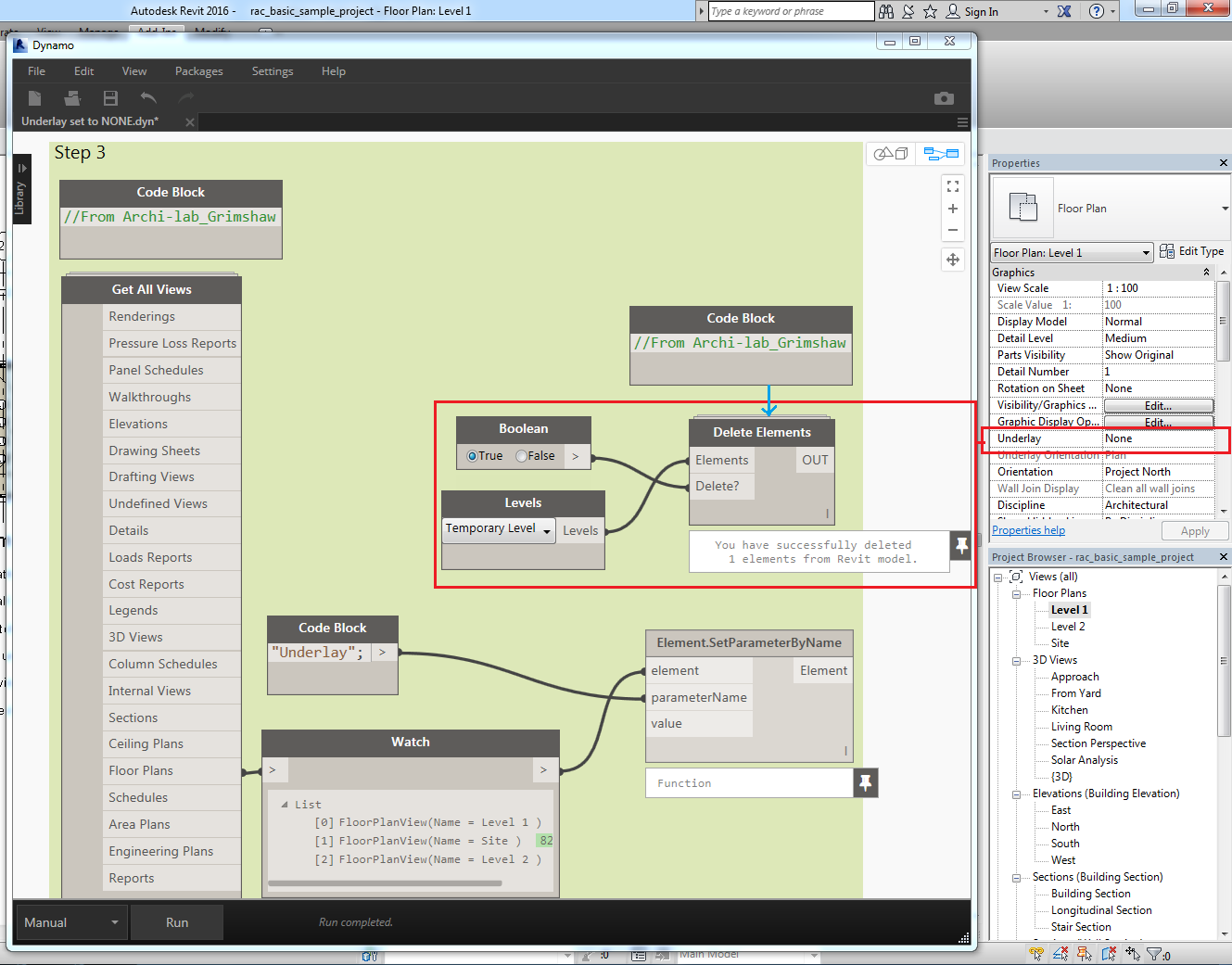
Task: Click Sign In in Revit title bar
Action: click(981, 12)
